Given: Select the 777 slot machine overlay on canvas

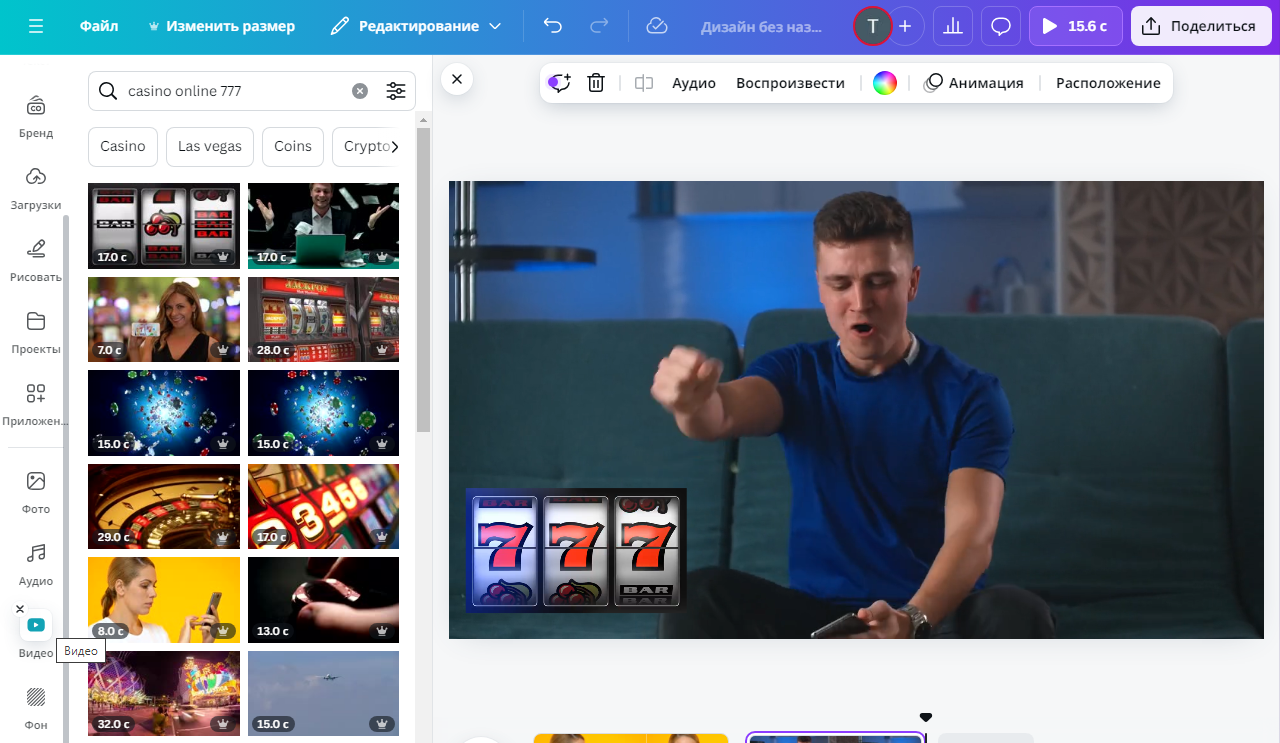Looking at the screenshot, I should 576,550.
